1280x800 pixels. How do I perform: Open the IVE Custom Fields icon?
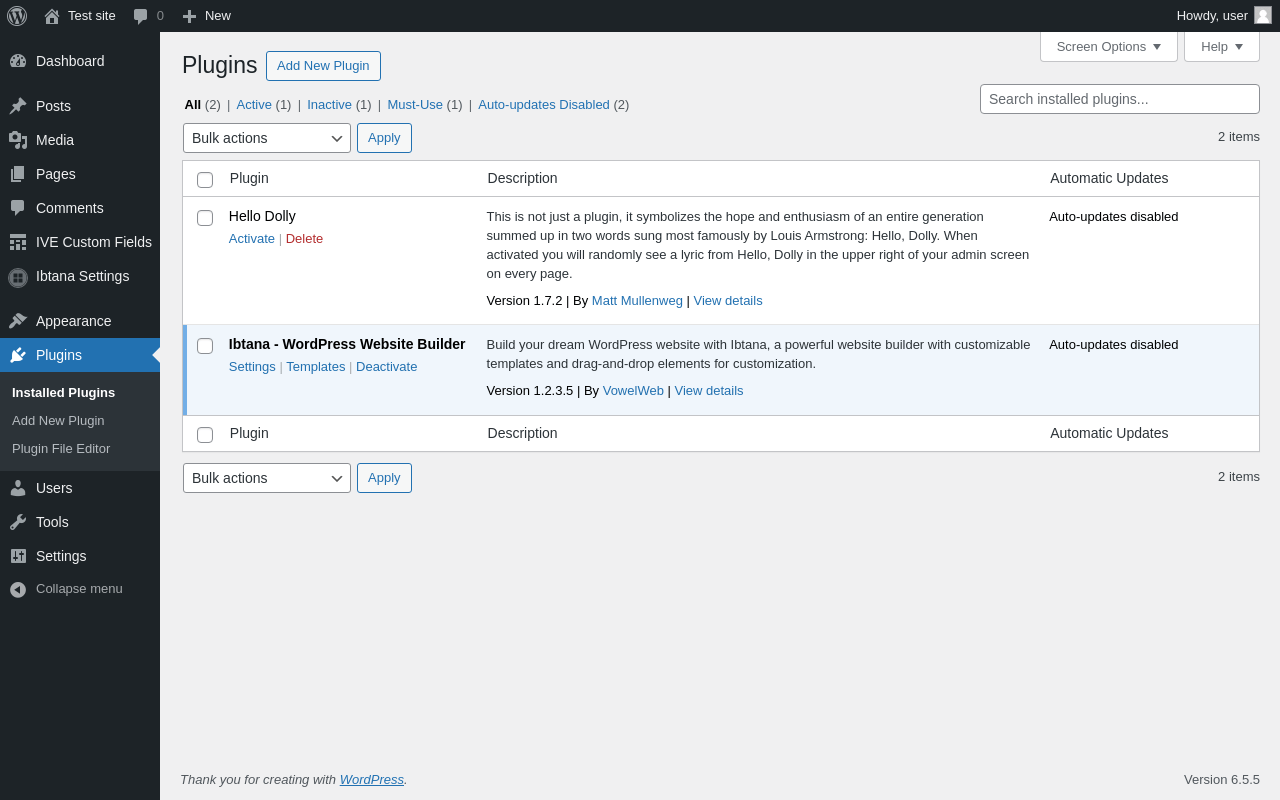coord(18,242)
